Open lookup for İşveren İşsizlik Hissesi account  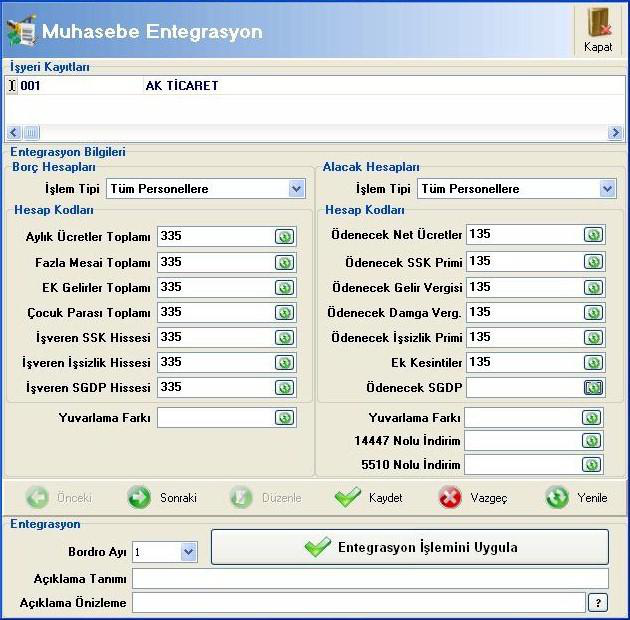click(x=284, y=363)
